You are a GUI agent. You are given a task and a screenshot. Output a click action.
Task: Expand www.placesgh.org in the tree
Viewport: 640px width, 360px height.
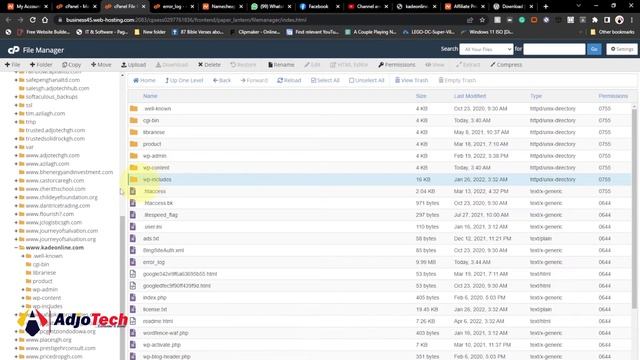(16, 340)
